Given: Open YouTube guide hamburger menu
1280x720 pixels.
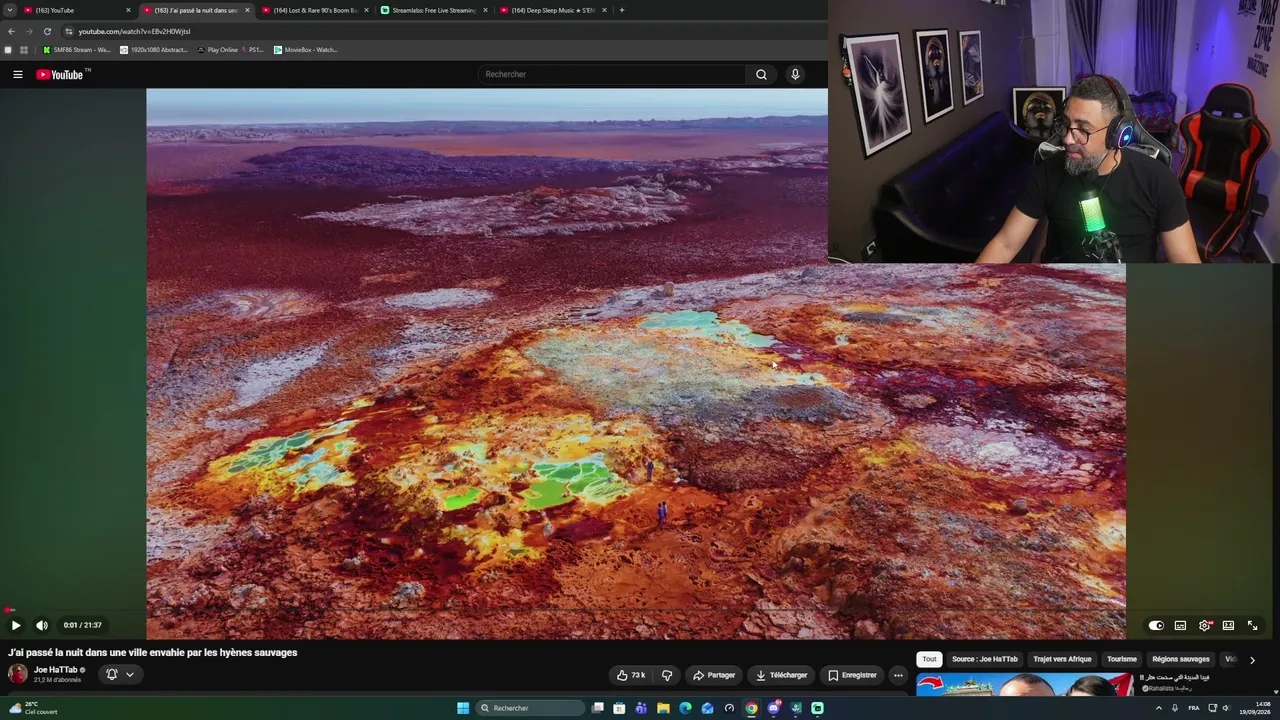Looking at the screenshot, I should pos(18,74).
